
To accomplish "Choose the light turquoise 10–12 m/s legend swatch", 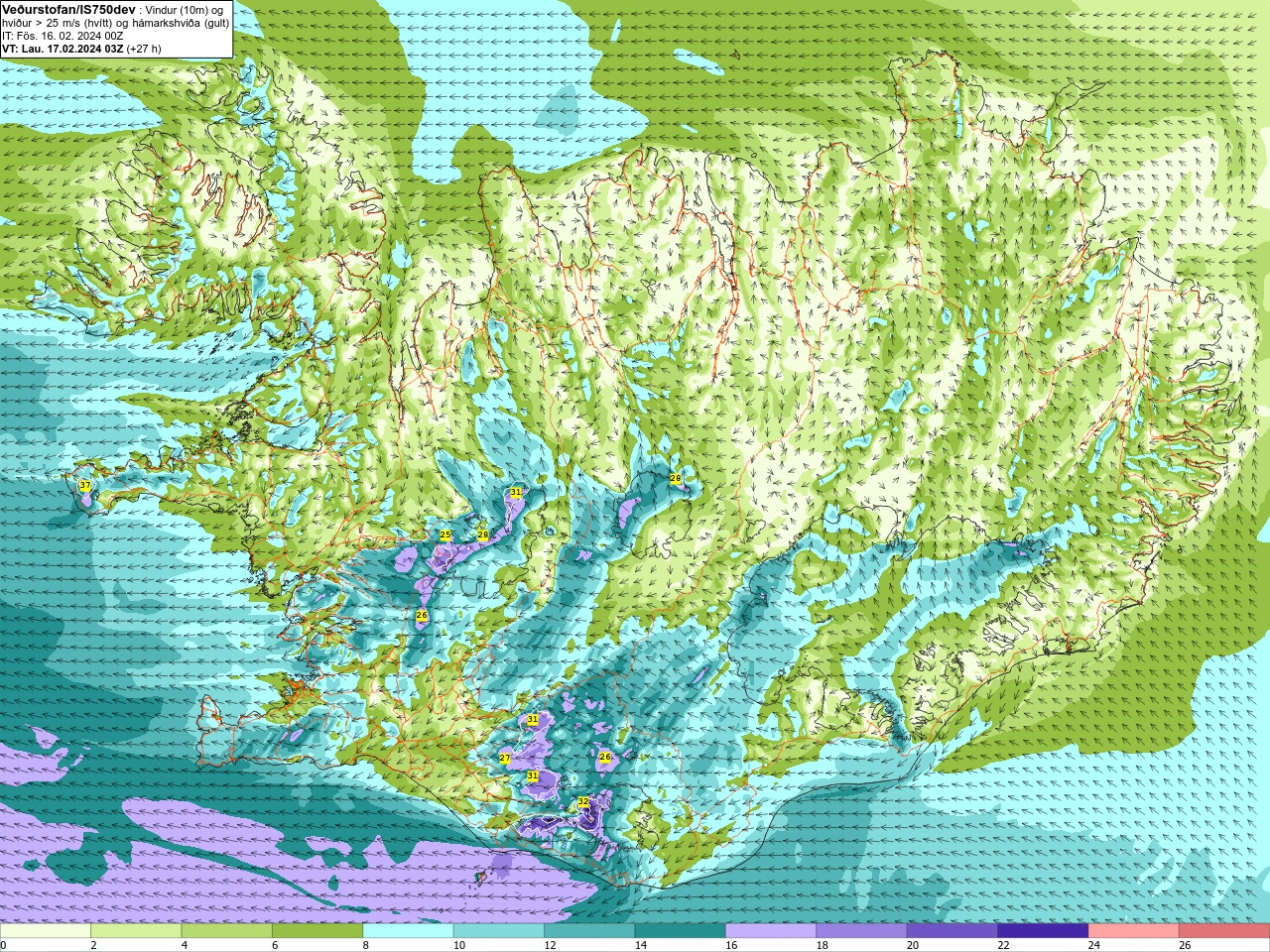I will coord(498,931).
